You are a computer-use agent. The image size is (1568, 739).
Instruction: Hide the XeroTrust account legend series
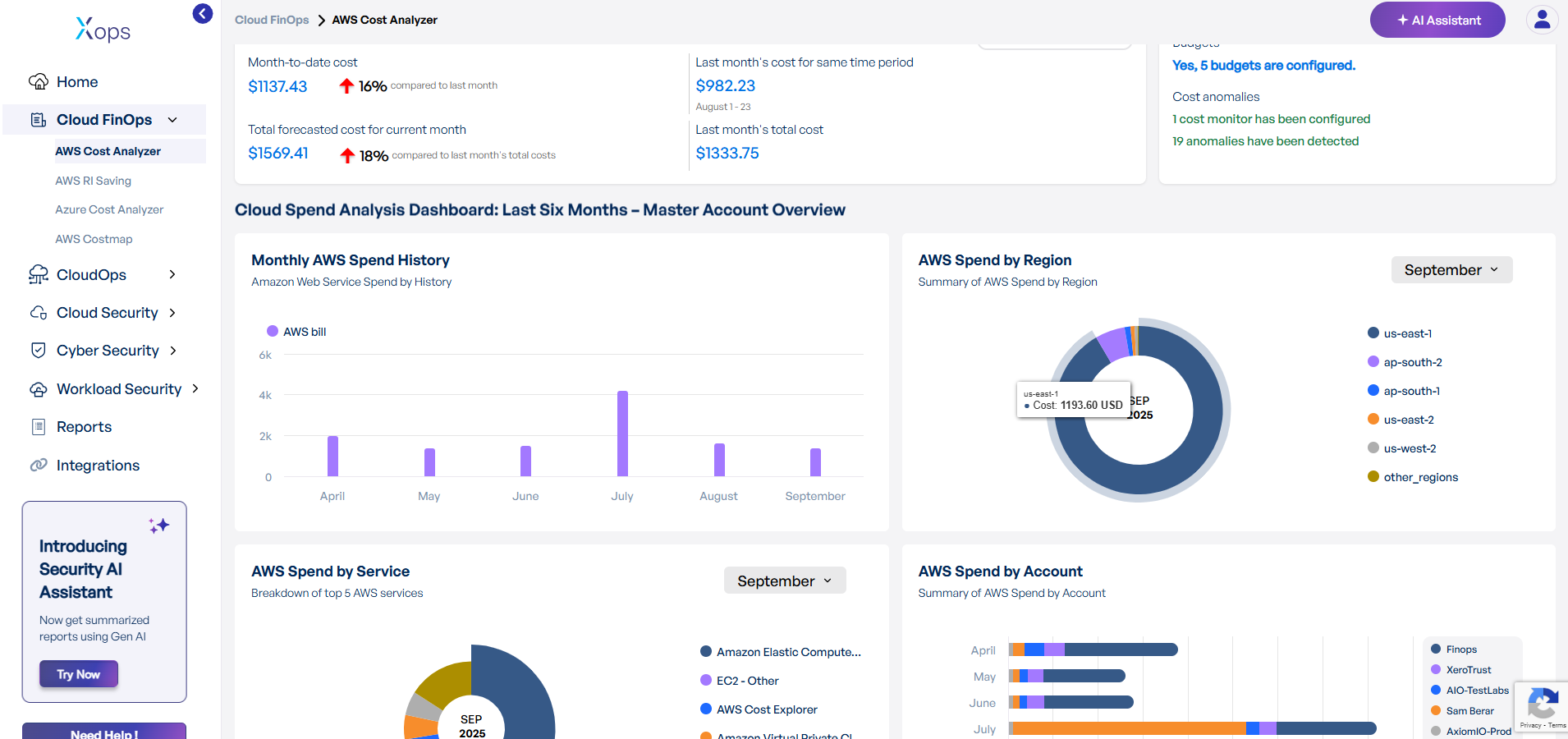tap(1468, 670)
